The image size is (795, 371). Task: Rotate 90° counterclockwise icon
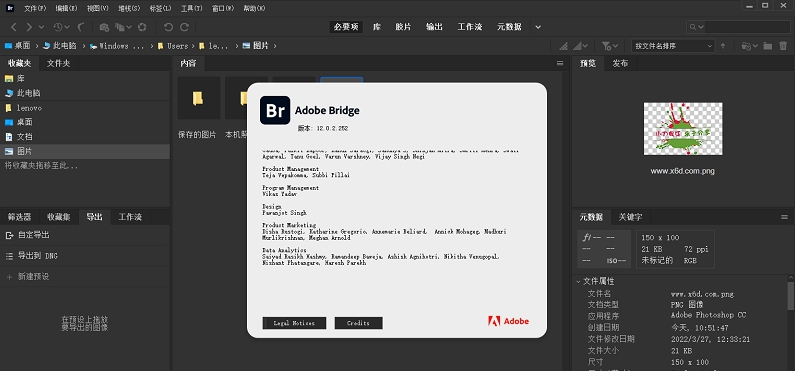coord(168,27)
